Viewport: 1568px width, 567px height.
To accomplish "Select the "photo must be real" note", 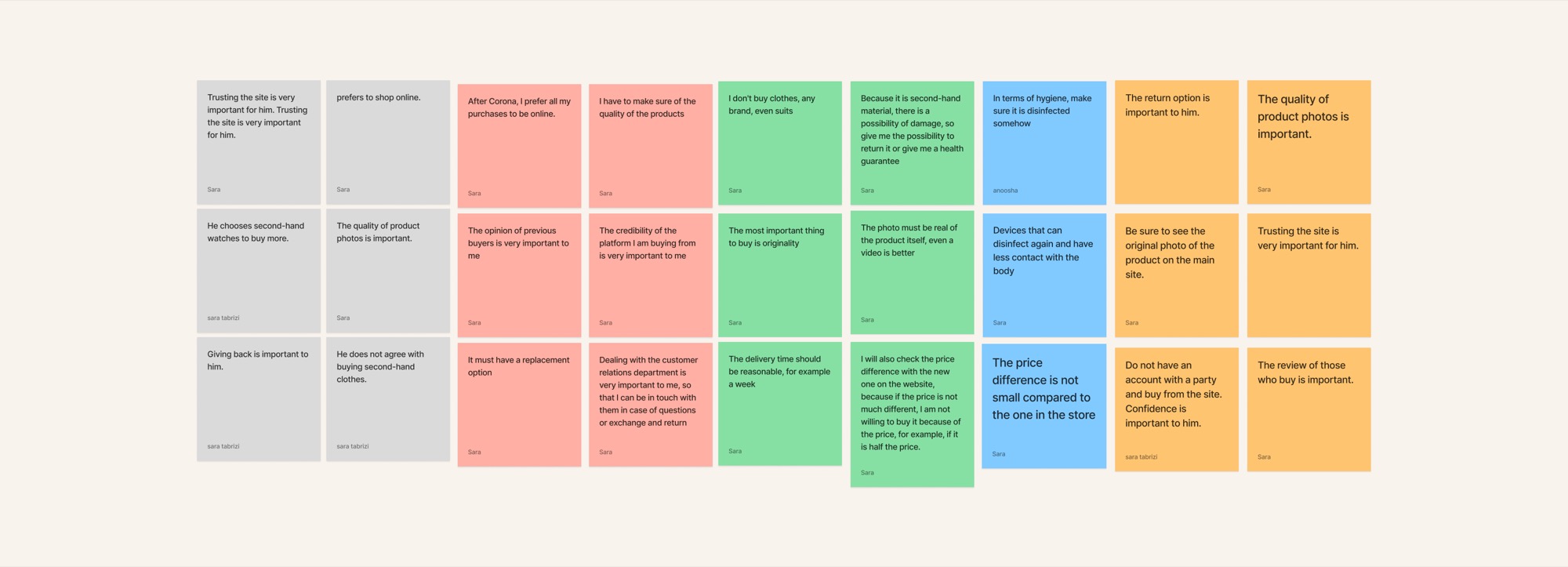I will point(912,272).
